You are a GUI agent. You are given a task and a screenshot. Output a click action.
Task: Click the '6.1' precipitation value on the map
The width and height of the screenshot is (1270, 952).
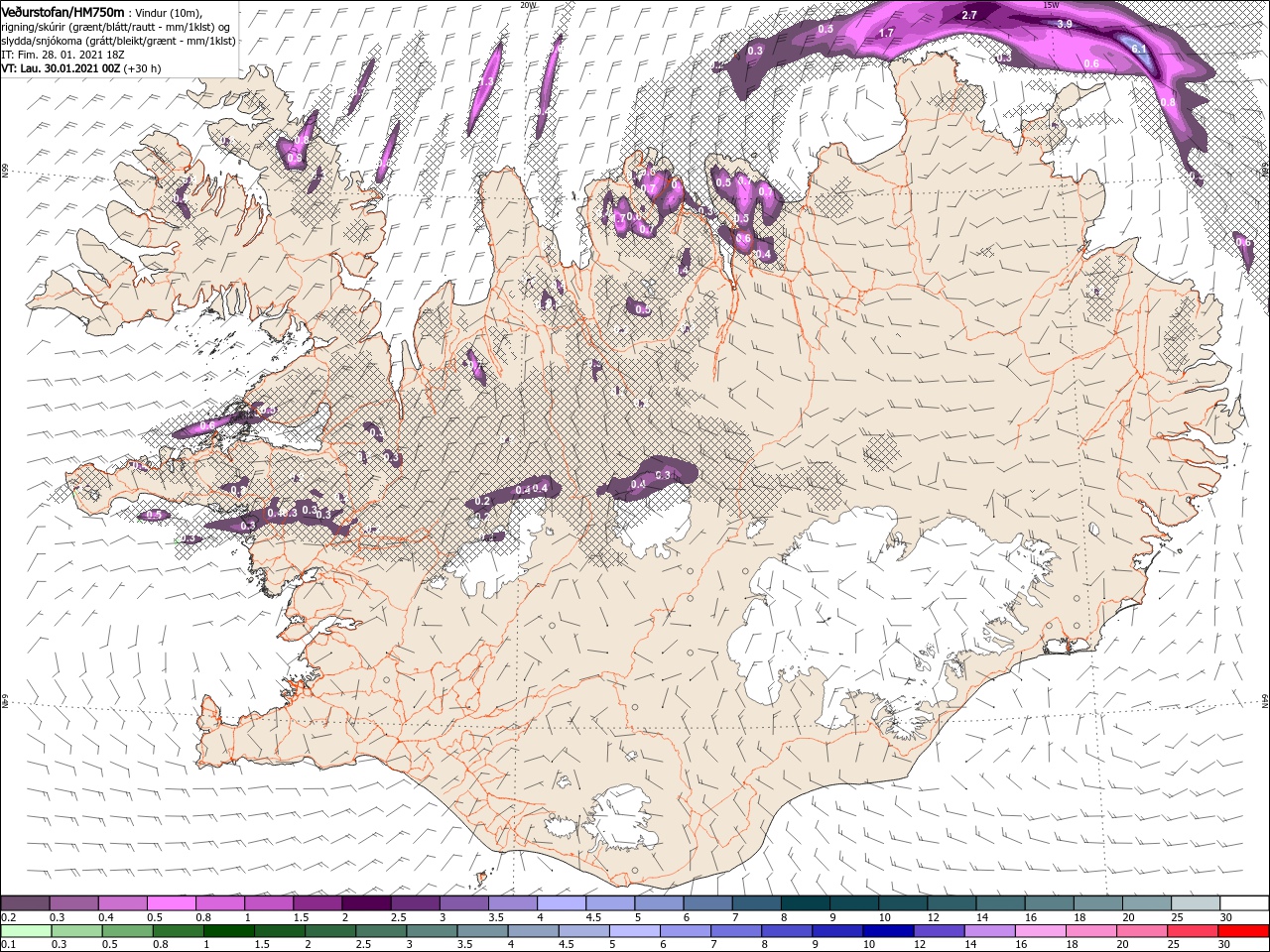pyautogui.click(x=1139, y=49)
